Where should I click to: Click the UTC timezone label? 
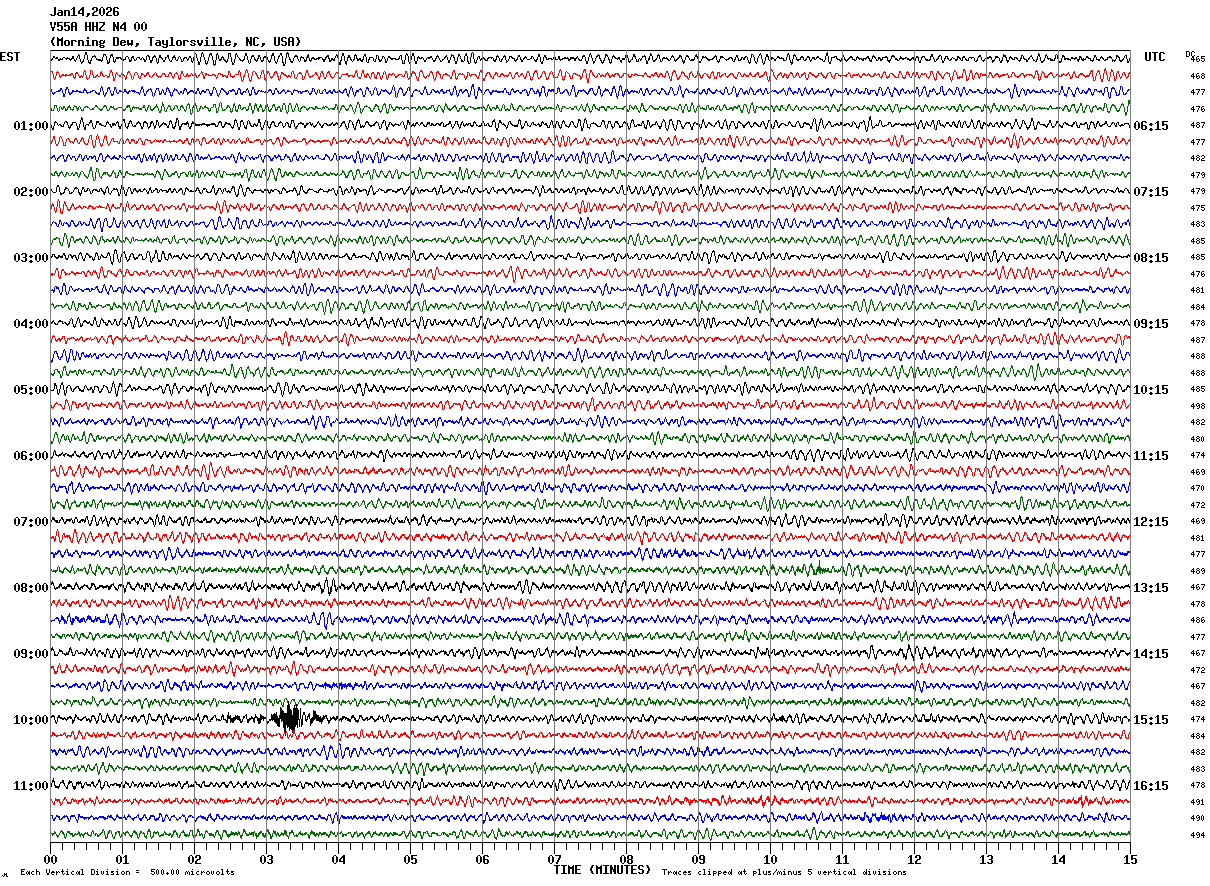click(x=1155, y=57)
